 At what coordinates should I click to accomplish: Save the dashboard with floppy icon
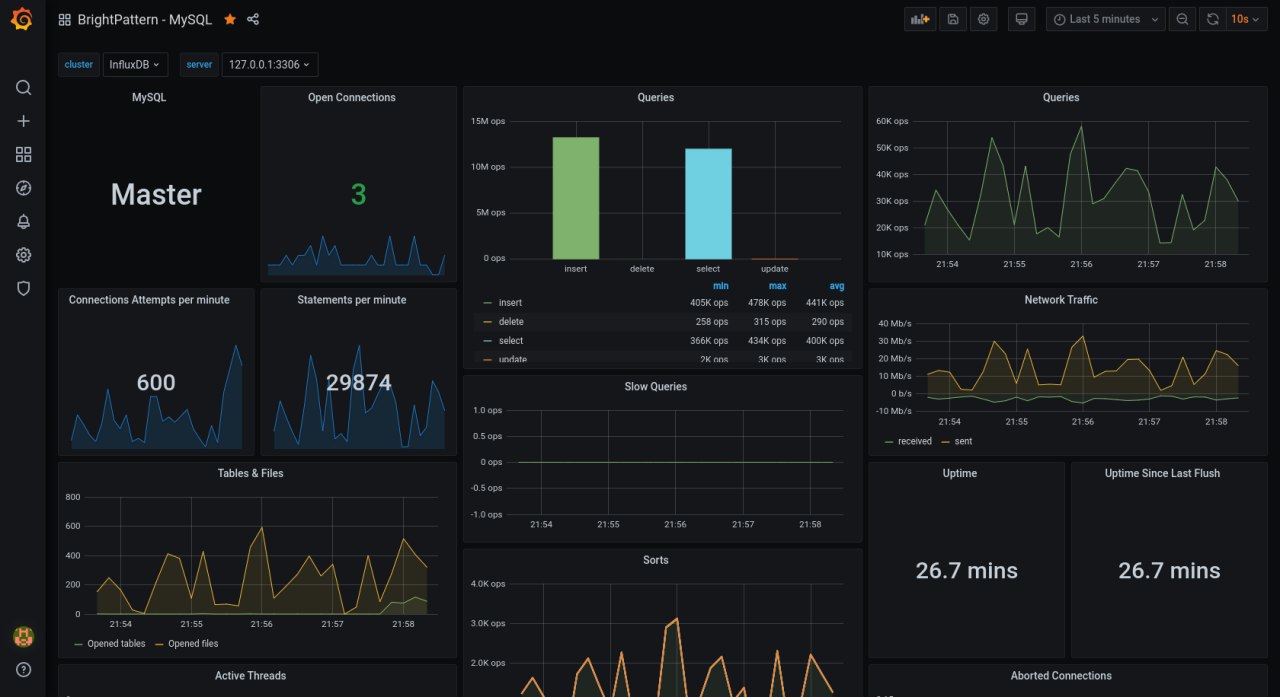(952, 19)
